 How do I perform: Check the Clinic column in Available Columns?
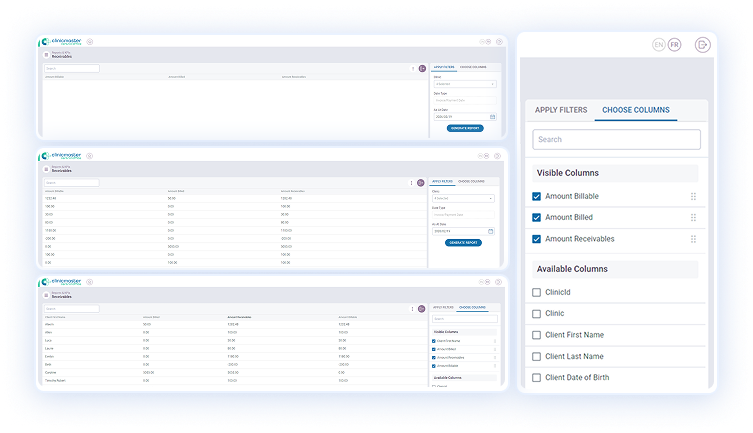pos(537,313)
